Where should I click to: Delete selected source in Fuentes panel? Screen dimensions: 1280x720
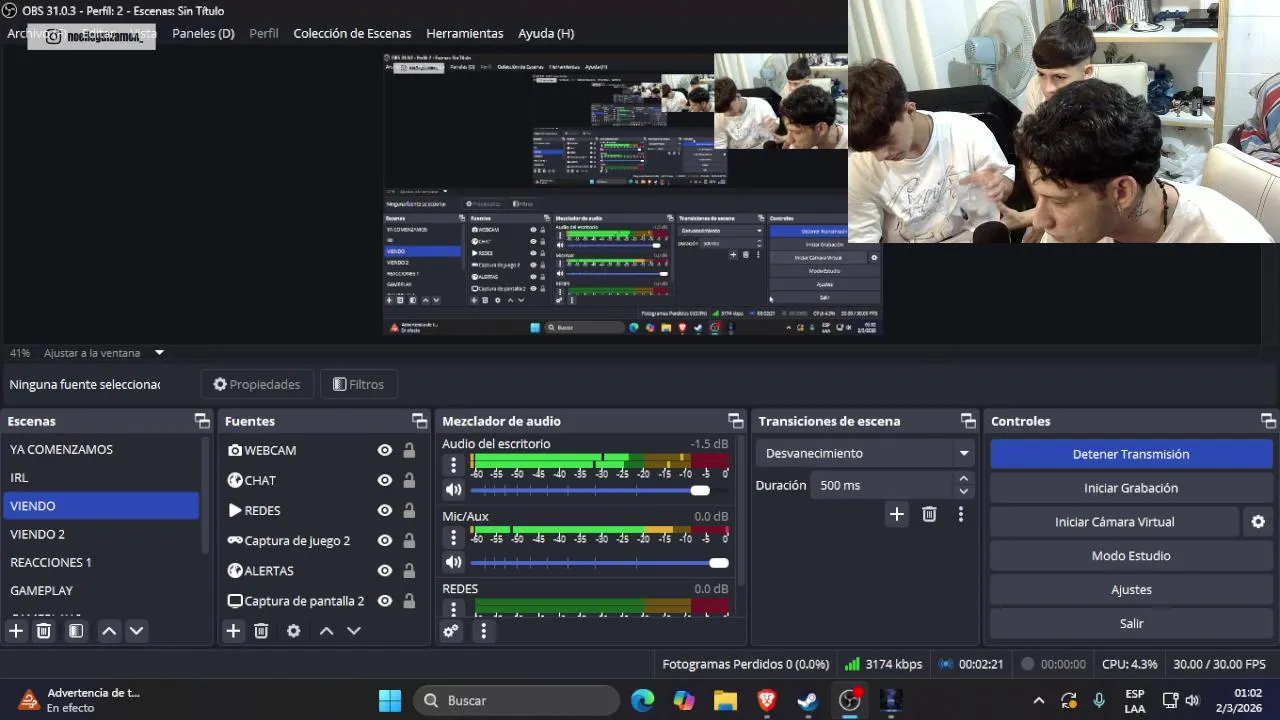[x=261, y=631]
